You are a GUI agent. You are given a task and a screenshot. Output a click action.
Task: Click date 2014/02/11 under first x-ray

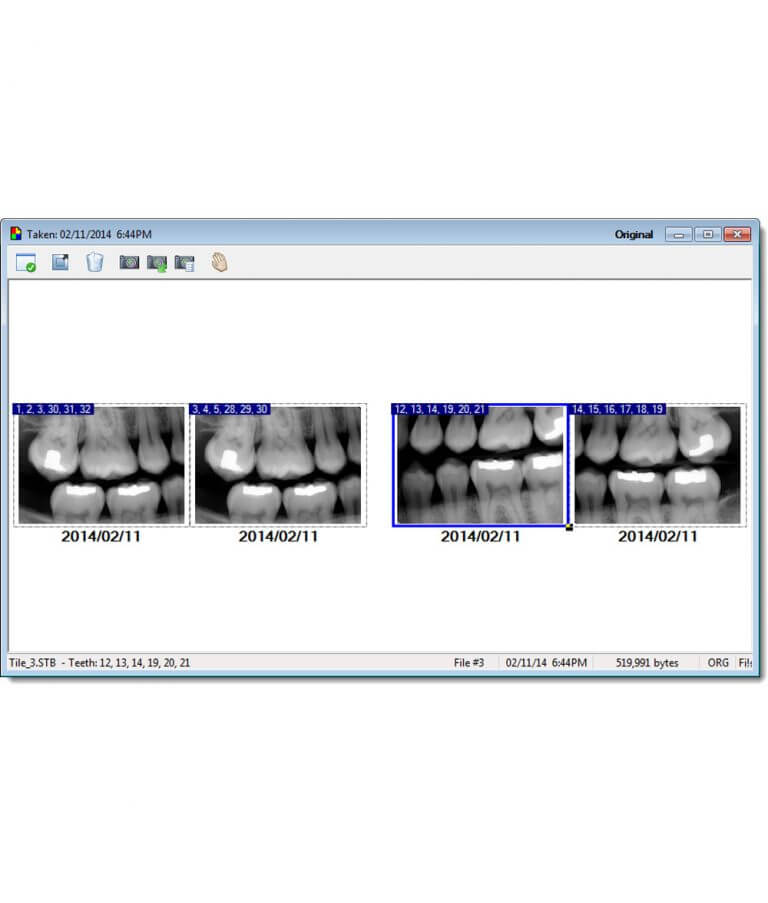101,536
